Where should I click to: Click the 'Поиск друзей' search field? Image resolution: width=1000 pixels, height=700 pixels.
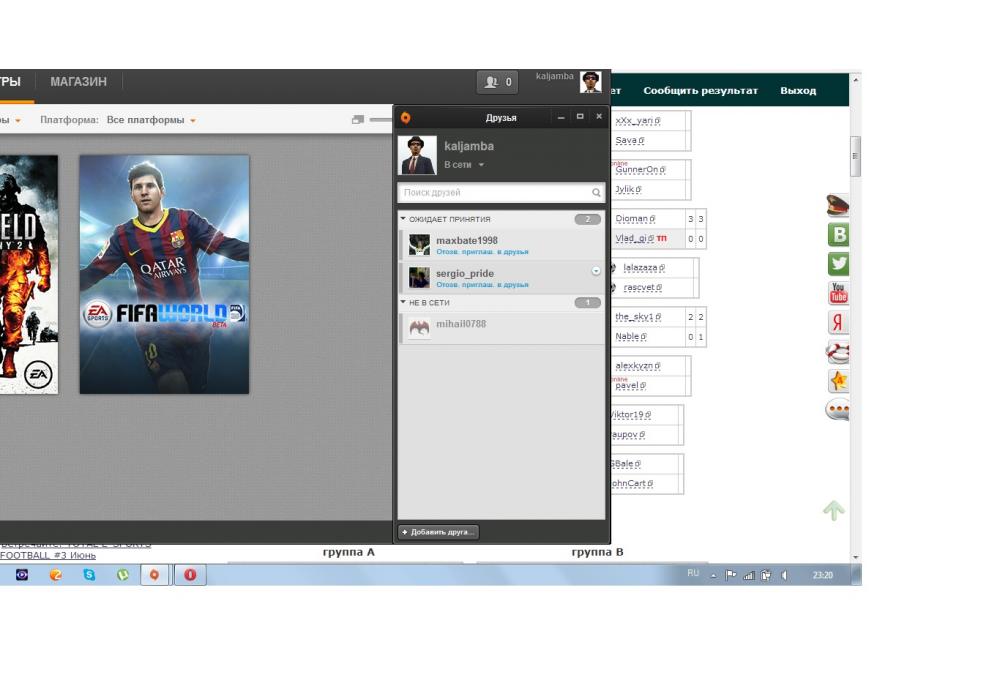click(x=495, y=192)
